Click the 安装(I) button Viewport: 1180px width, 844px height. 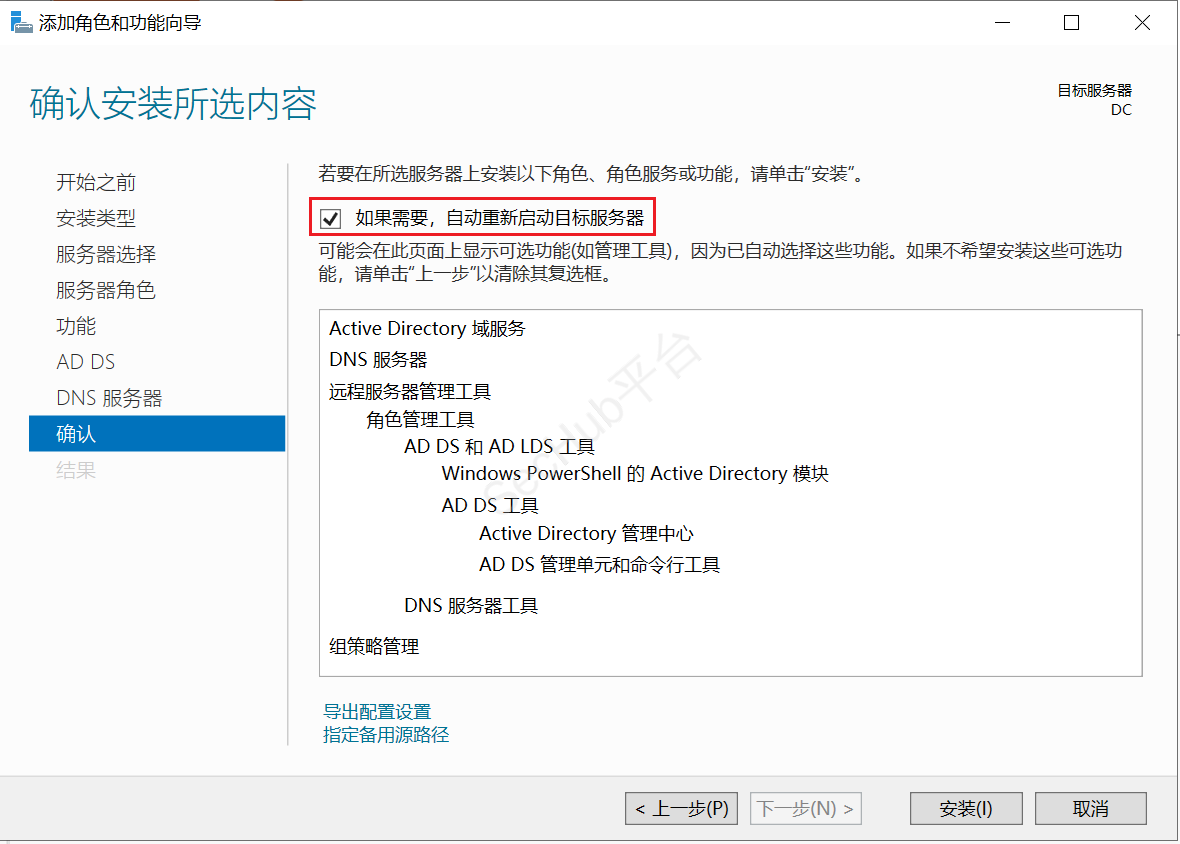pyautogui.click(x=965, y=808)
